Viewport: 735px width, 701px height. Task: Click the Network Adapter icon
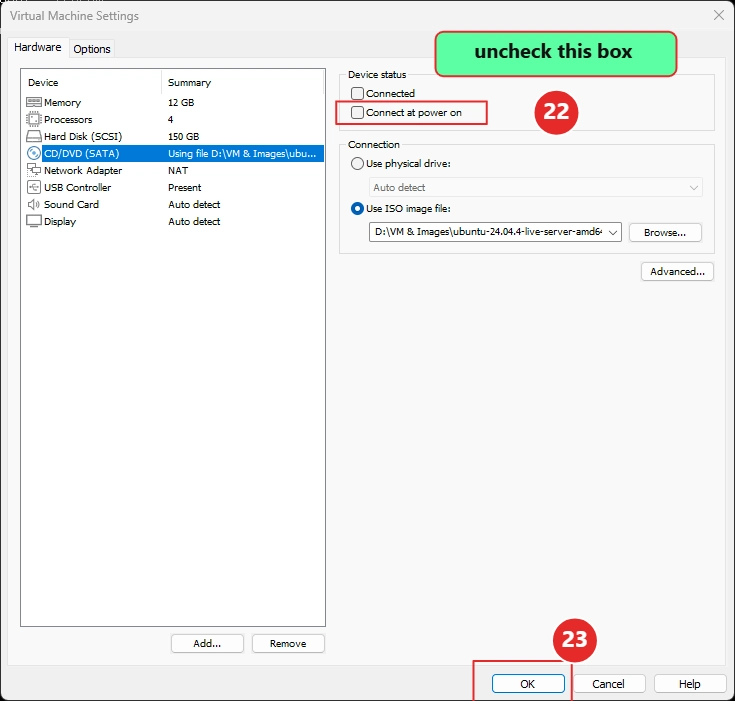click(x=34, y=170)
